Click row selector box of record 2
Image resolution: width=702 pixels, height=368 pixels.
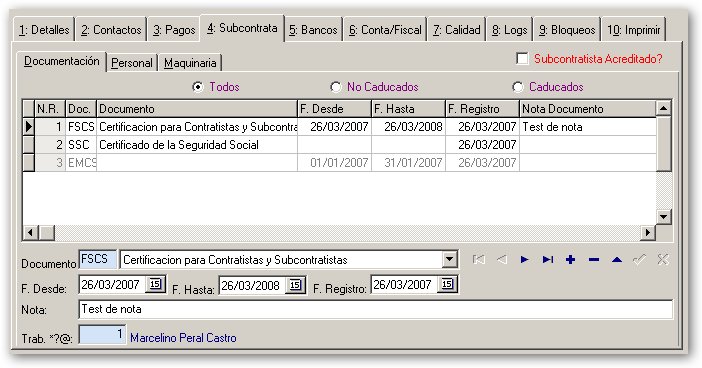(x=29, y=145)
